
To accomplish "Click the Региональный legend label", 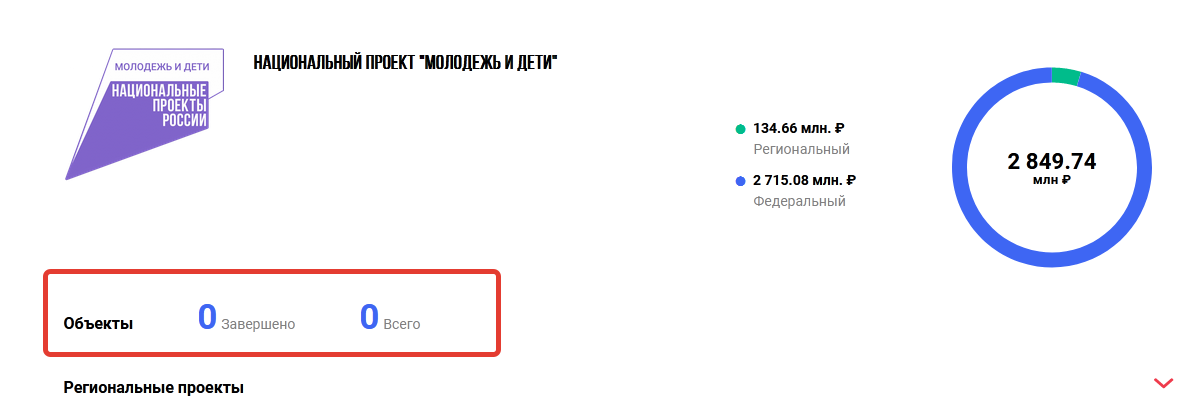I will click(801, 149).
